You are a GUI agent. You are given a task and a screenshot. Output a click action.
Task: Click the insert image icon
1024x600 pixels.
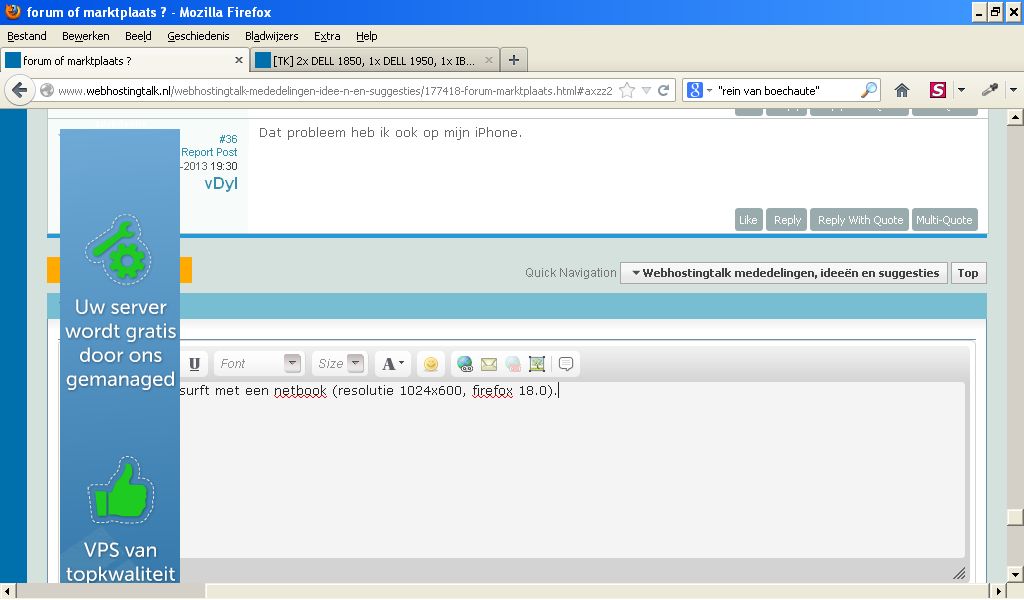537,364
